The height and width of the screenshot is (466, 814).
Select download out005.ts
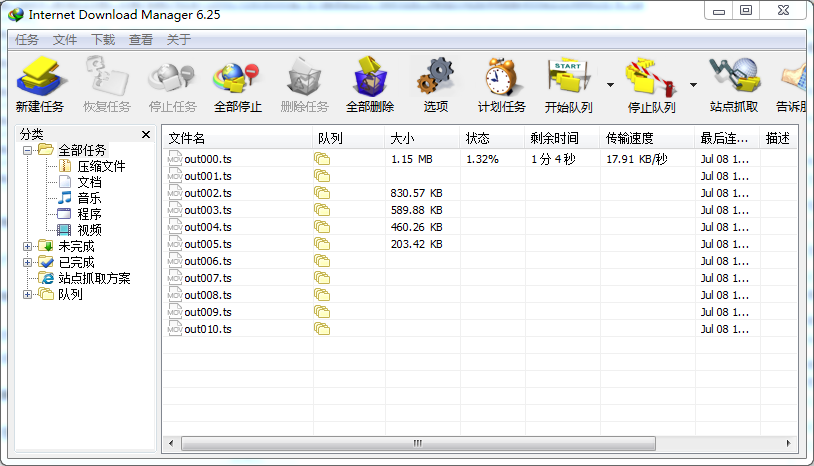click(208, 244)
